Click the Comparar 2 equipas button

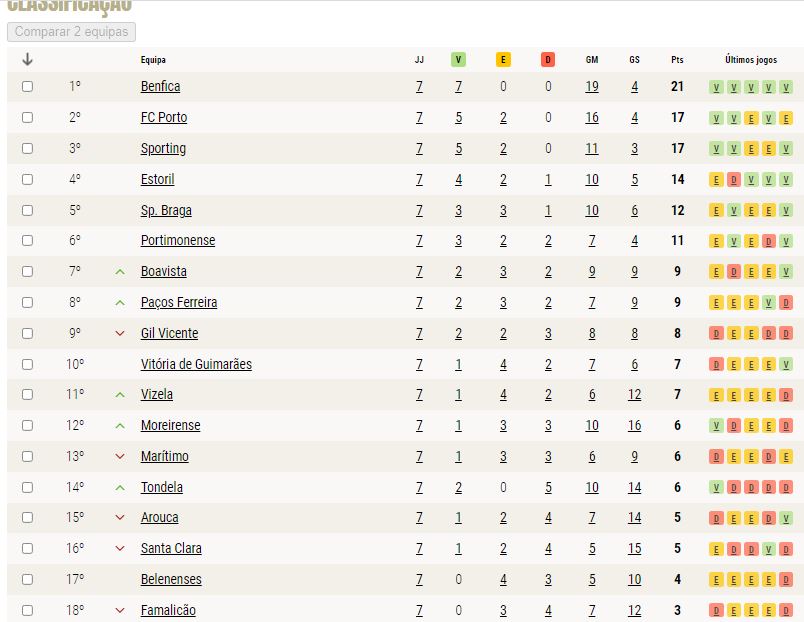(x=71, y=31)
